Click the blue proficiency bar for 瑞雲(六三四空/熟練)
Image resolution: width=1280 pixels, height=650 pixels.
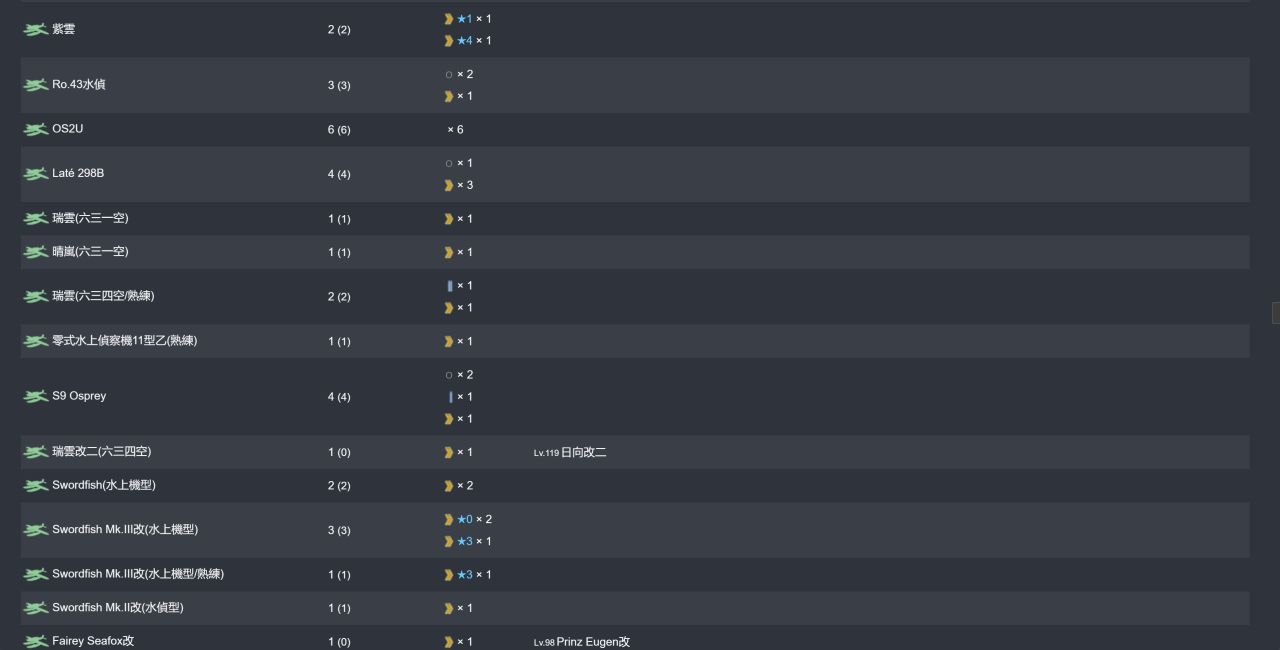[x=450, y=286]
